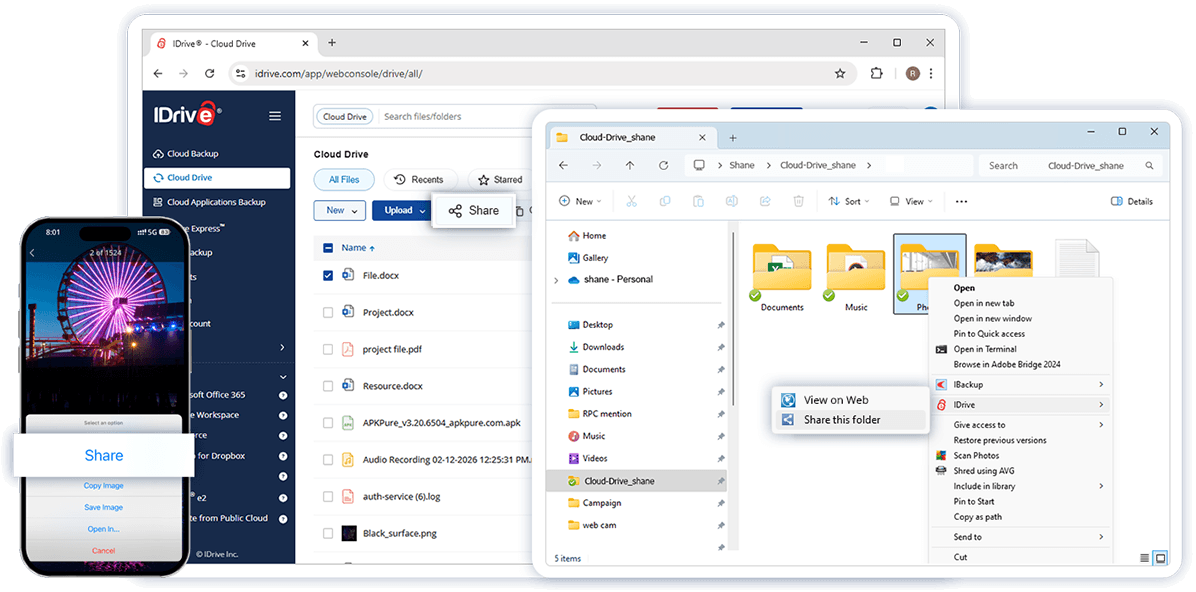Viewport: 1196px width, 592px height.
Task: Click the Copy icon in Explorer toolbar
Action: point(665,201)
